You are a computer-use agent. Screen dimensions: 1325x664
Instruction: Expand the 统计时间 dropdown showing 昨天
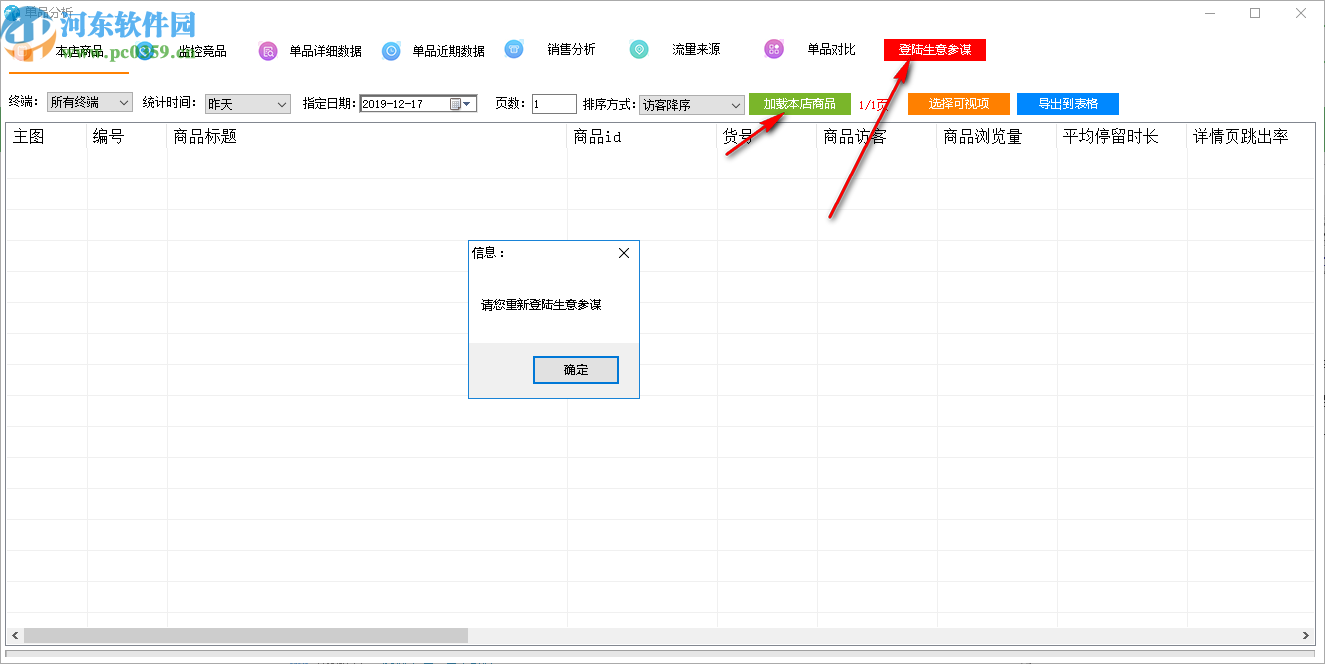(x=280, y=104)
